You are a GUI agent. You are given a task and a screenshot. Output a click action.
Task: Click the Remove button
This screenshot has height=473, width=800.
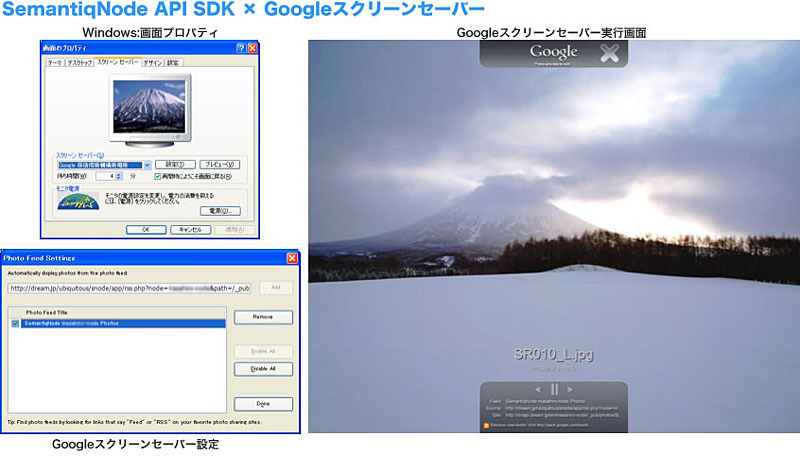pyautogui.click(x=263, y=317)
